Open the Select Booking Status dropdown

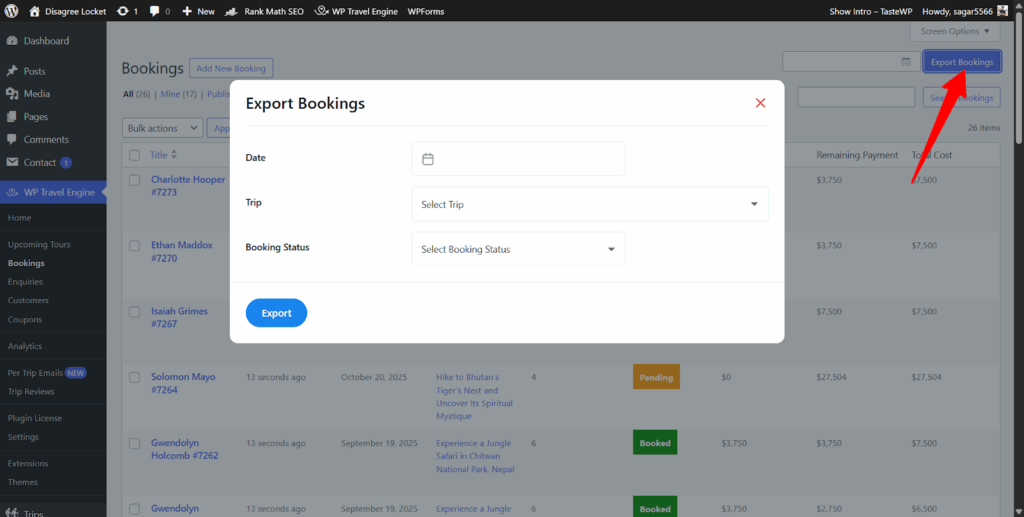coord(518,249)
